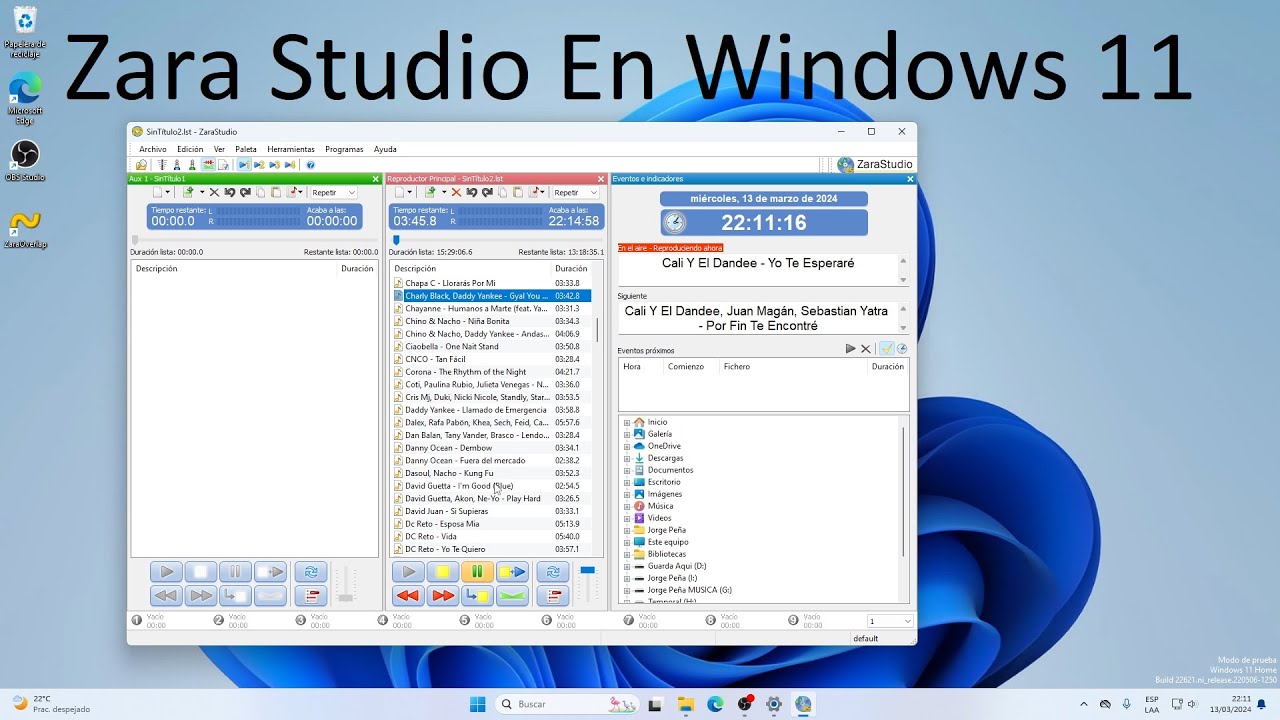Click the help question mark toolbar icon
The image size is (1280, 720).
click(x=310, y=165)
